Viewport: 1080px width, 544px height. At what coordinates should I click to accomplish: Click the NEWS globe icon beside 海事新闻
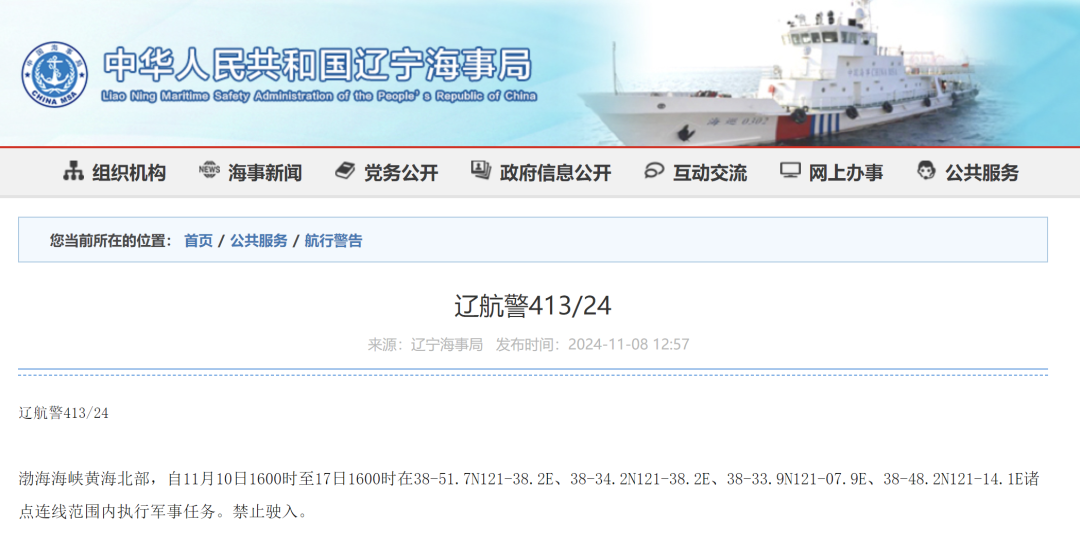(209, 169)
